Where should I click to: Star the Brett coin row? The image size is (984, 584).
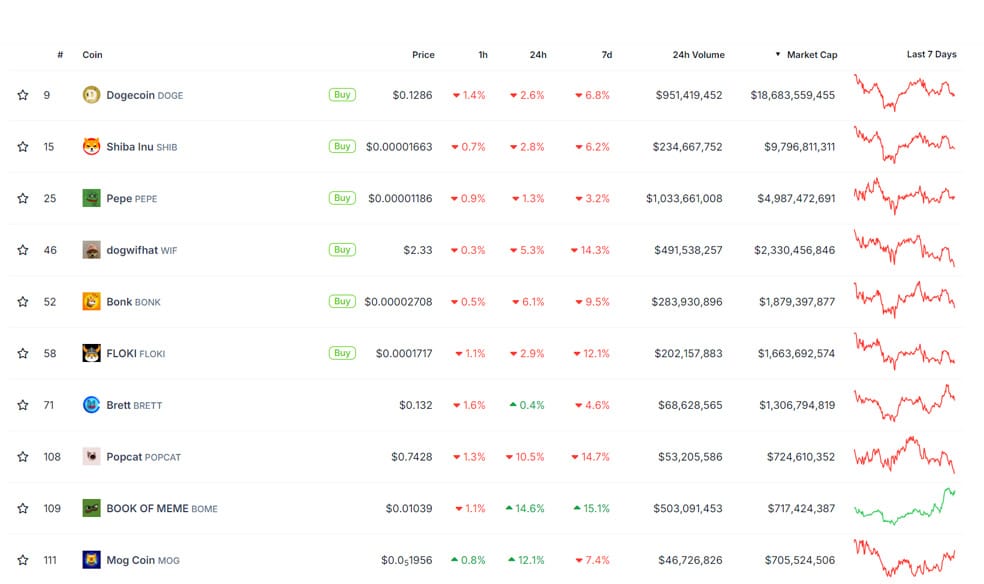pyautogui.click(x=23, y=405)
